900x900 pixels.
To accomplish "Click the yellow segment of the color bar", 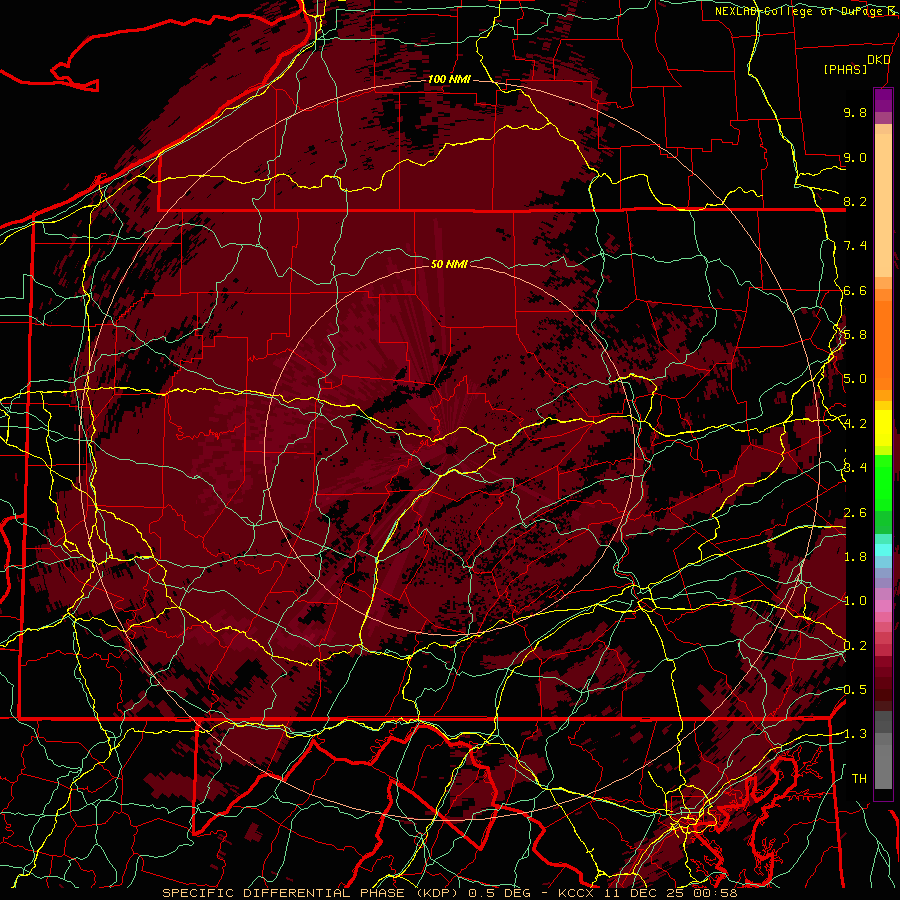I will point(883,428).
